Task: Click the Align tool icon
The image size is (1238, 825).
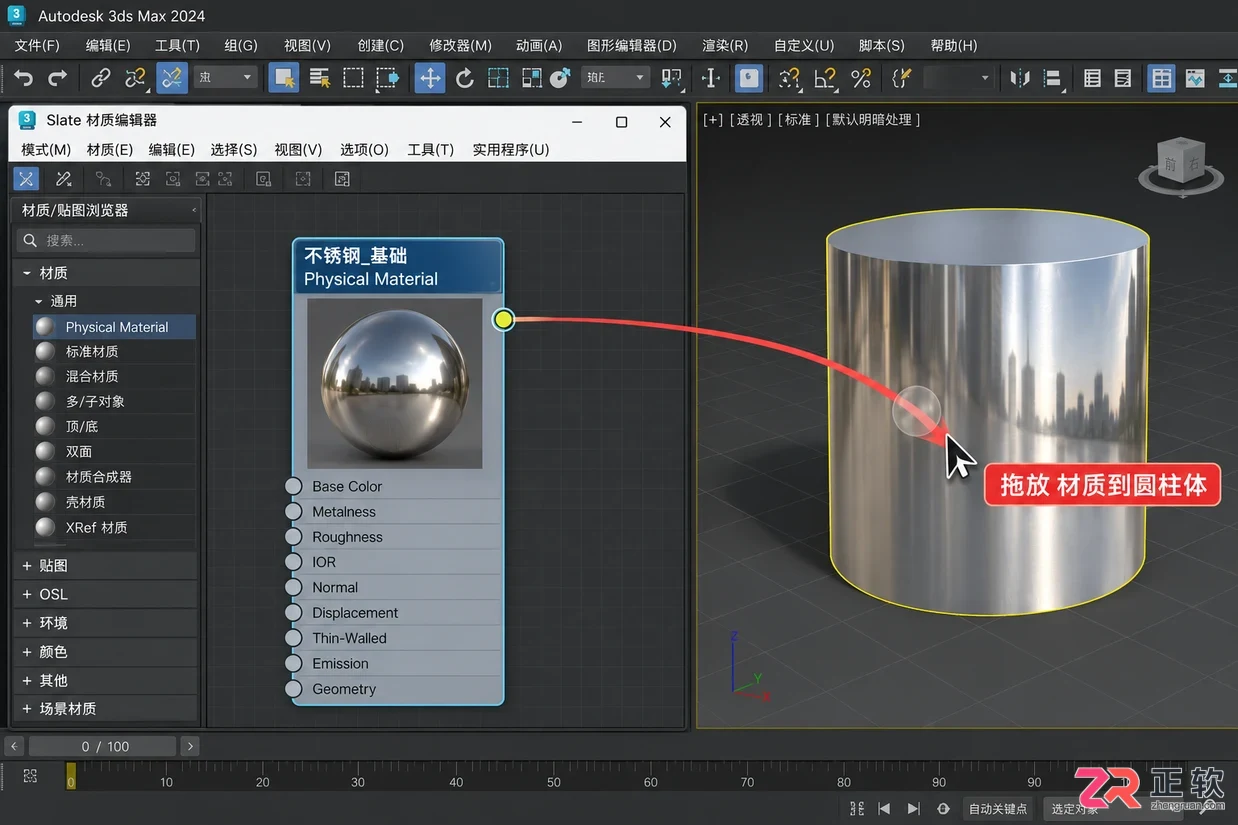Action: pos(1053,77)
